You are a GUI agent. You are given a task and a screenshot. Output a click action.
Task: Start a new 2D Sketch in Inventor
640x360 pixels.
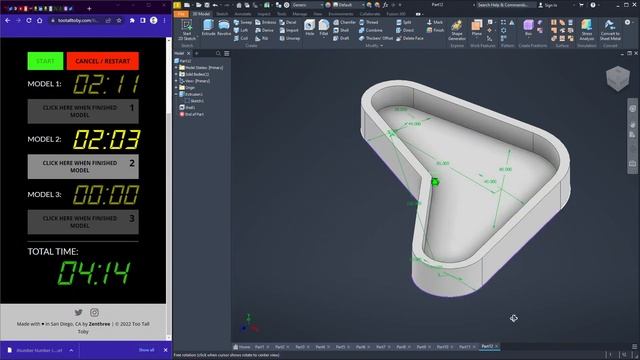click(187, 30)
